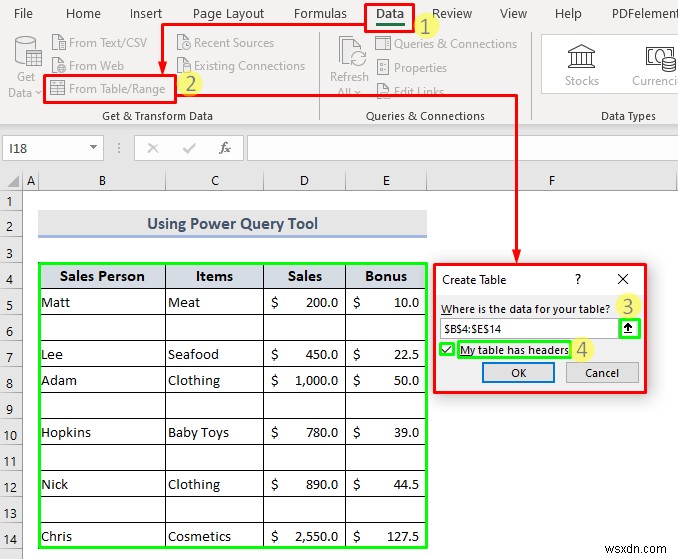This screenshot has width=678, height=559.
Task: Click the formula bar enter checkmark
Action: click(x=189, y=148)
